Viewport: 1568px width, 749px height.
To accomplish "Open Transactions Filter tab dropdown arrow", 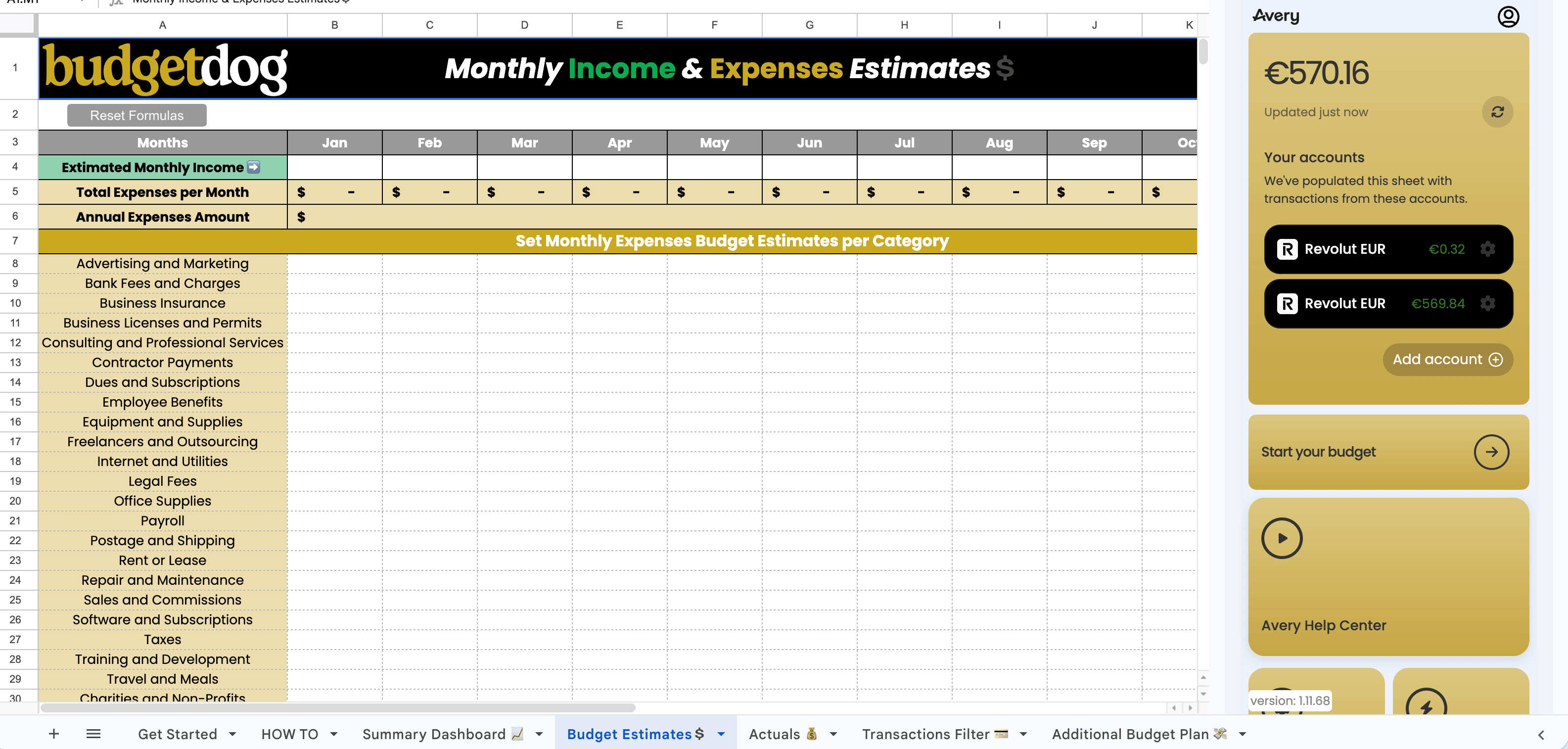I will pyautogui.click(x=1023, y=734).
